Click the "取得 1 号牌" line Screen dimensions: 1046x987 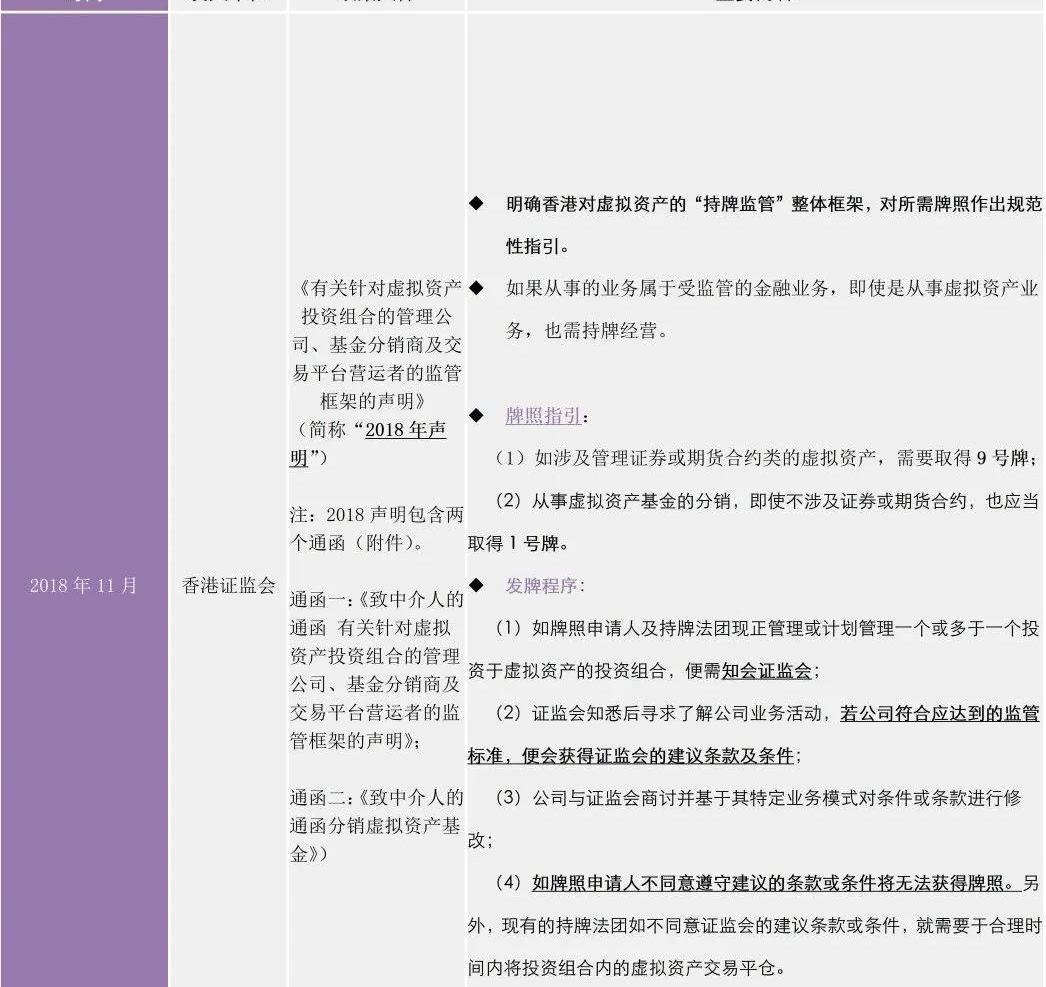pyautogui.click(x=518, y=544)
